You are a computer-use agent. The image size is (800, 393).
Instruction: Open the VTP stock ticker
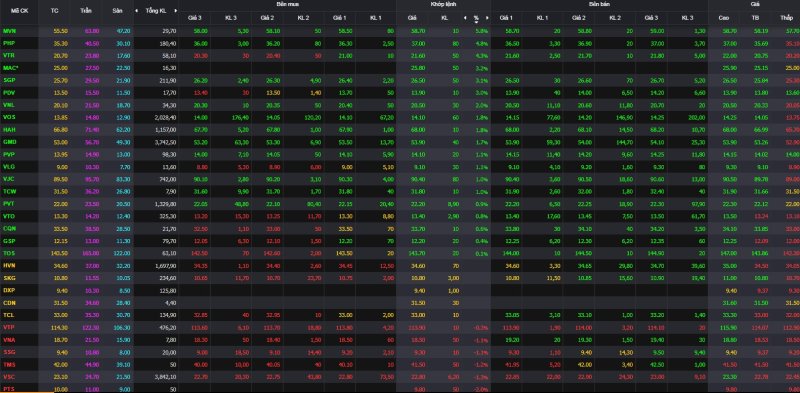pyautogui.click(x=9, y=328)
